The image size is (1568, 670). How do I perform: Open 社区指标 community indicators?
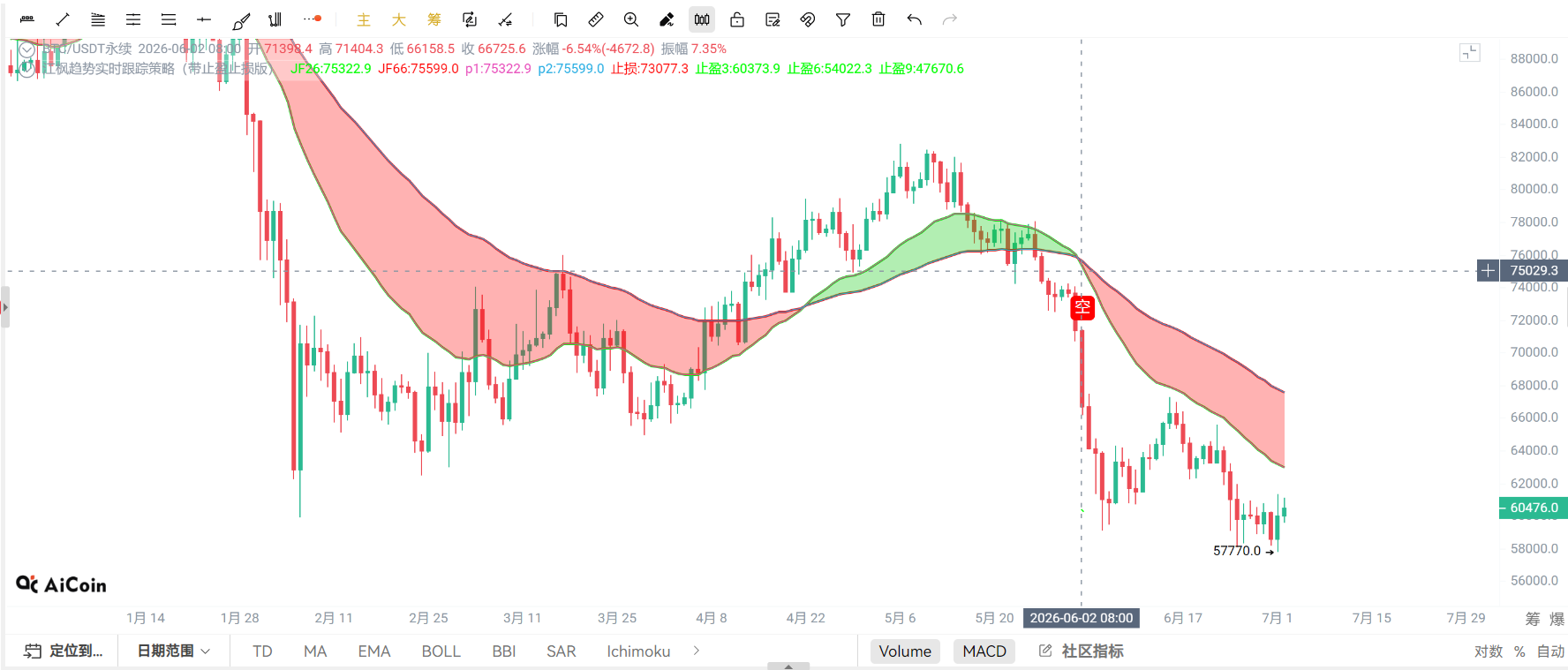coord(1082,651)
